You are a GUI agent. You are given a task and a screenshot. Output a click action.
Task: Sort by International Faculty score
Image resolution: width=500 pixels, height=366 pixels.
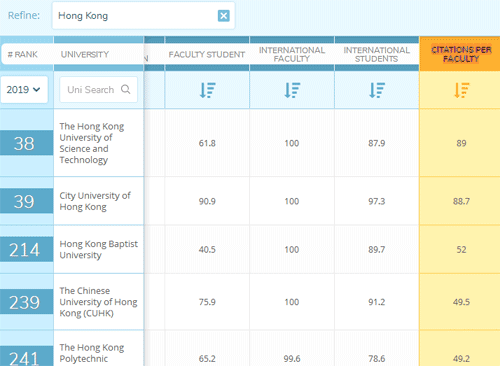click(x=292, y=90)
